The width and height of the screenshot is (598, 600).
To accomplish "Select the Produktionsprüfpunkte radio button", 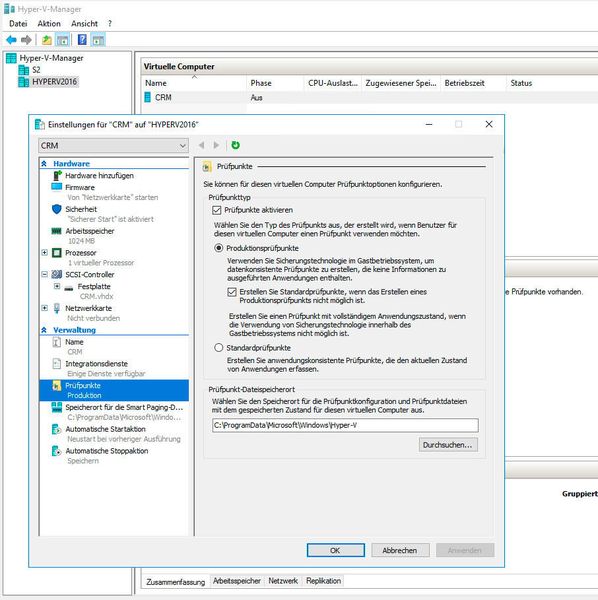I will point(218,248).
